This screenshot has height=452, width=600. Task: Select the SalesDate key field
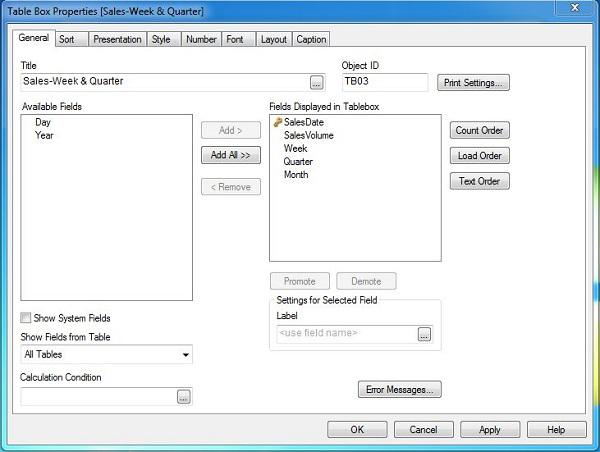coord(304,122)
